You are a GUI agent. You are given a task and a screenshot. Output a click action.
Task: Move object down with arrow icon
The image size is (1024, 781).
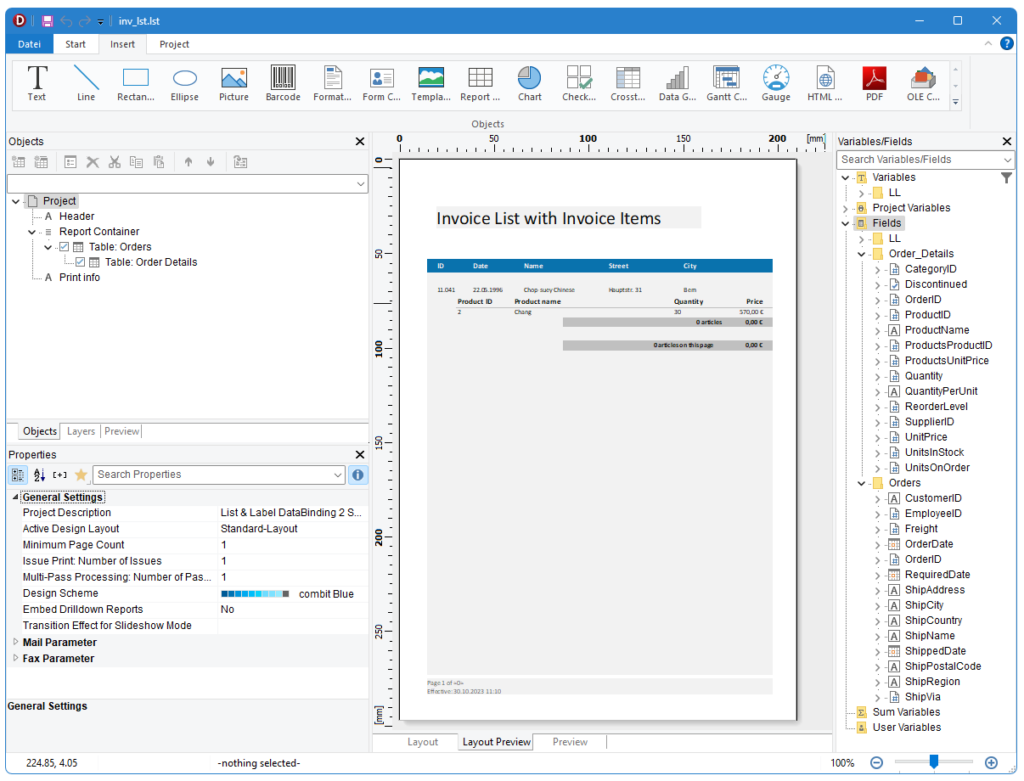click(210, 162)
